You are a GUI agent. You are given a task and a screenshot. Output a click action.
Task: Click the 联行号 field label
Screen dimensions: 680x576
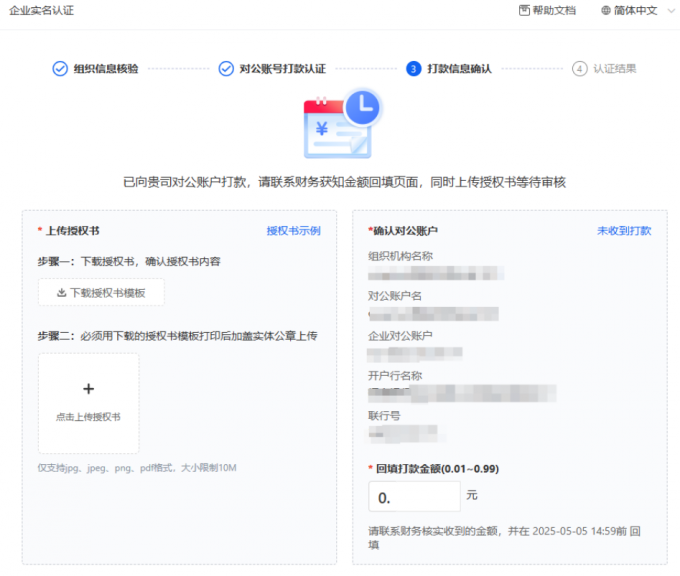tap(384, 416)
